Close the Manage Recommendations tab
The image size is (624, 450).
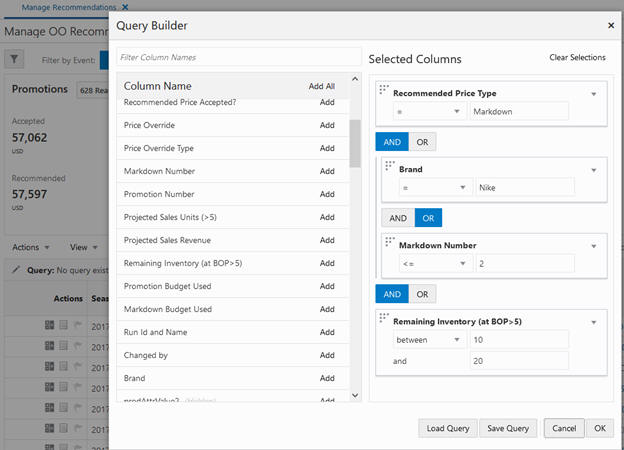pos(125,7)
